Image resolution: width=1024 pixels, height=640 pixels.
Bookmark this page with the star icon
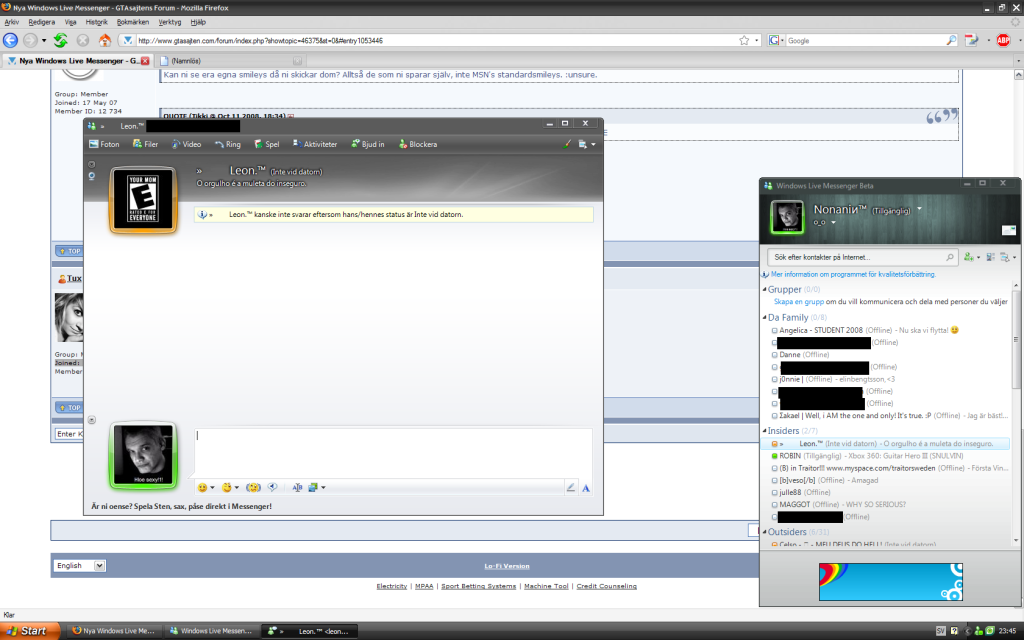pyautogui.click(x=744, y=40)
